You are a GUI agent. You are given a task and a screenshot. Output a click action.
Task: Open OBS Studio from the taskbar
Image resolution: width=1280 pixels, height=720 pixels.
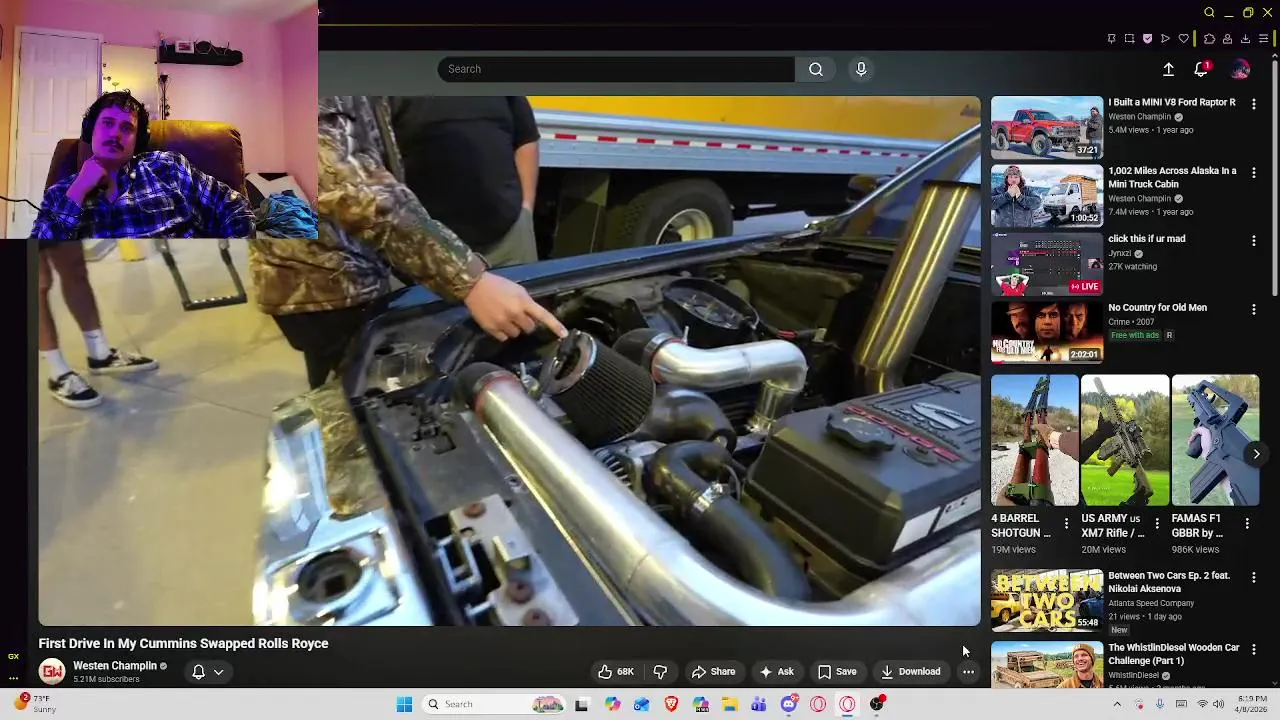coord(877,704)
